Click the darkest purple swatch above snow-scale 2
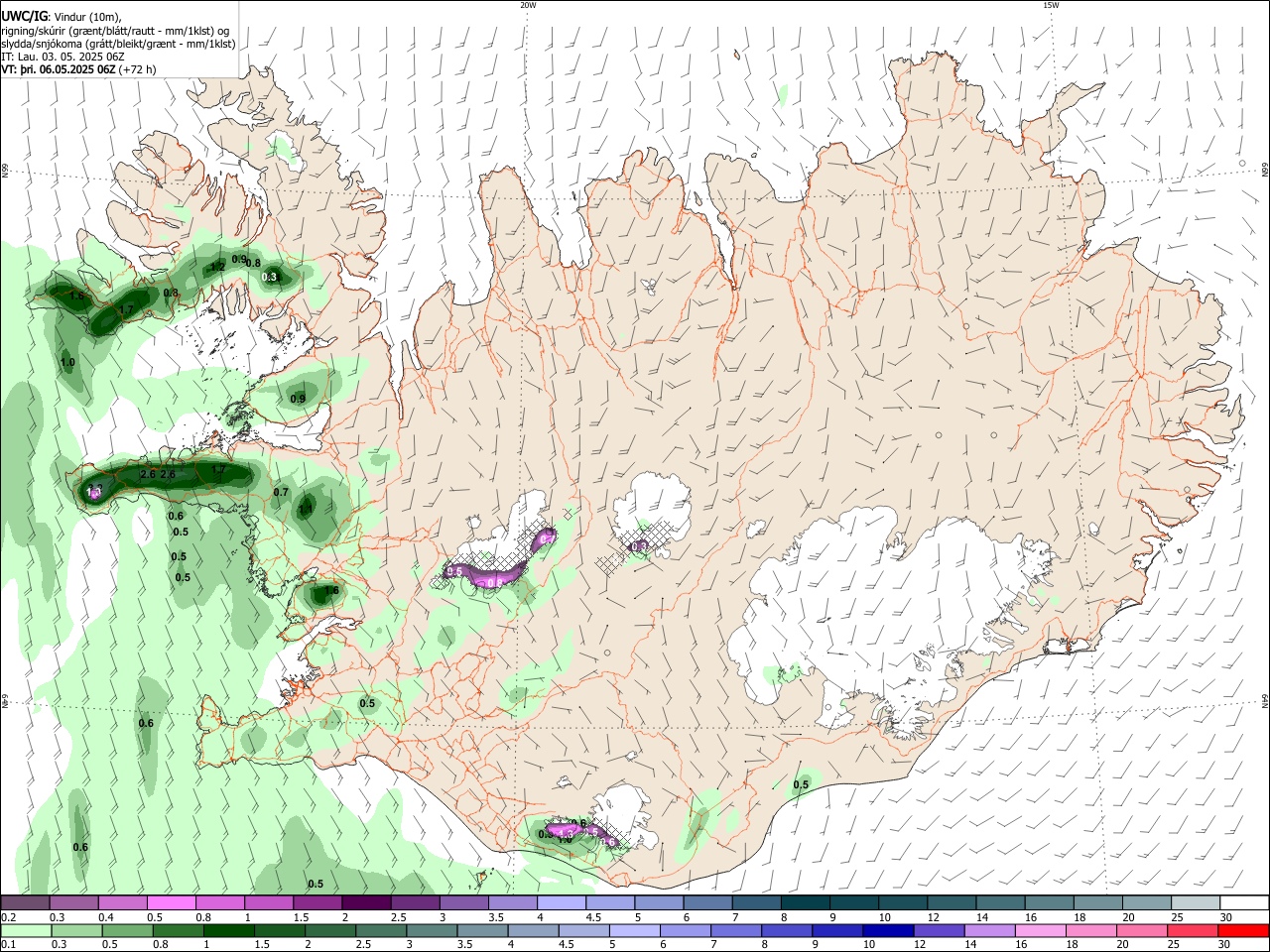 [x=366, y=903]
